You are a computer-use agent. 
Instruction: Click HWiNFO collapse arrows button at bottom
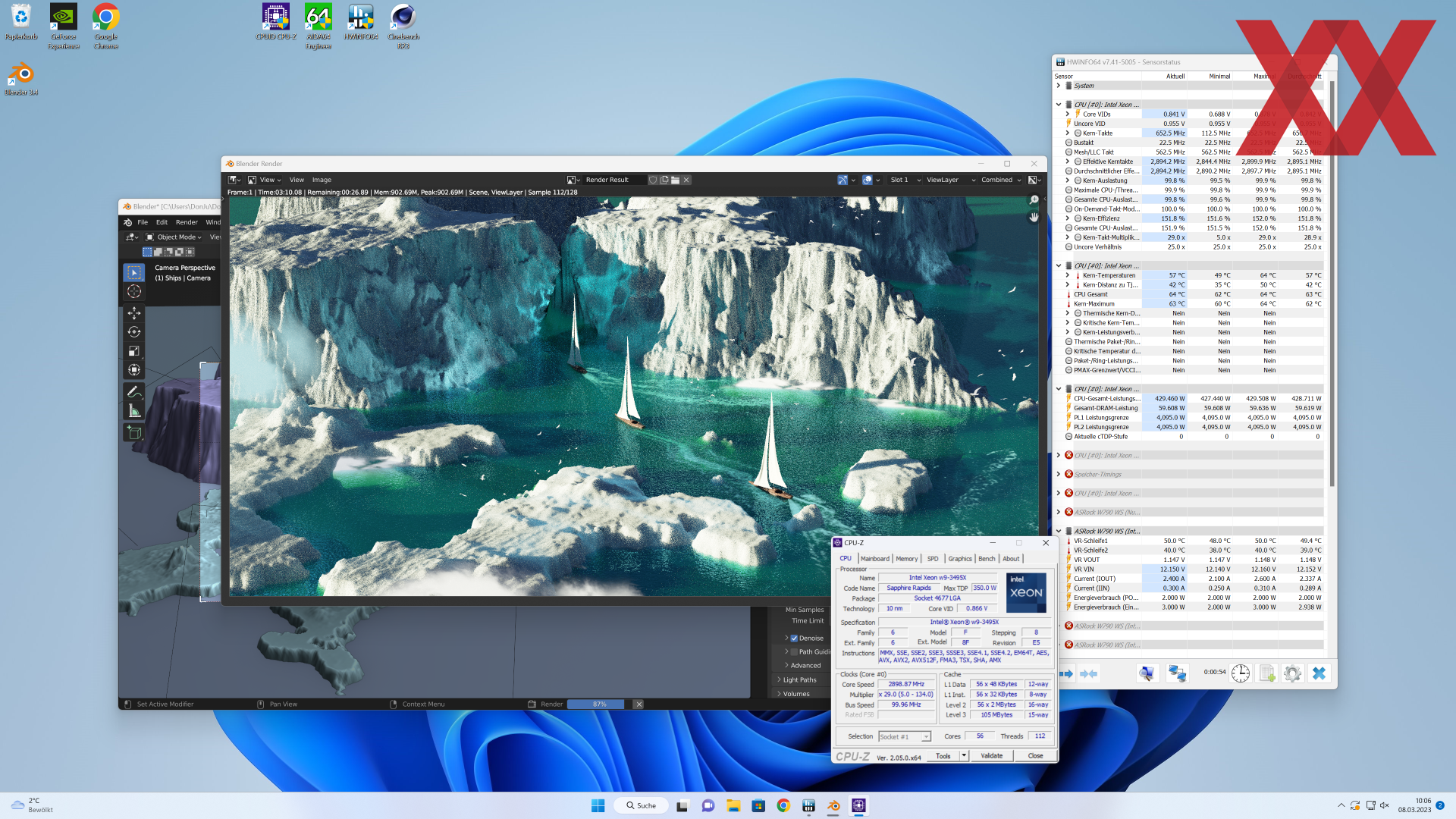coord(1089,673)
